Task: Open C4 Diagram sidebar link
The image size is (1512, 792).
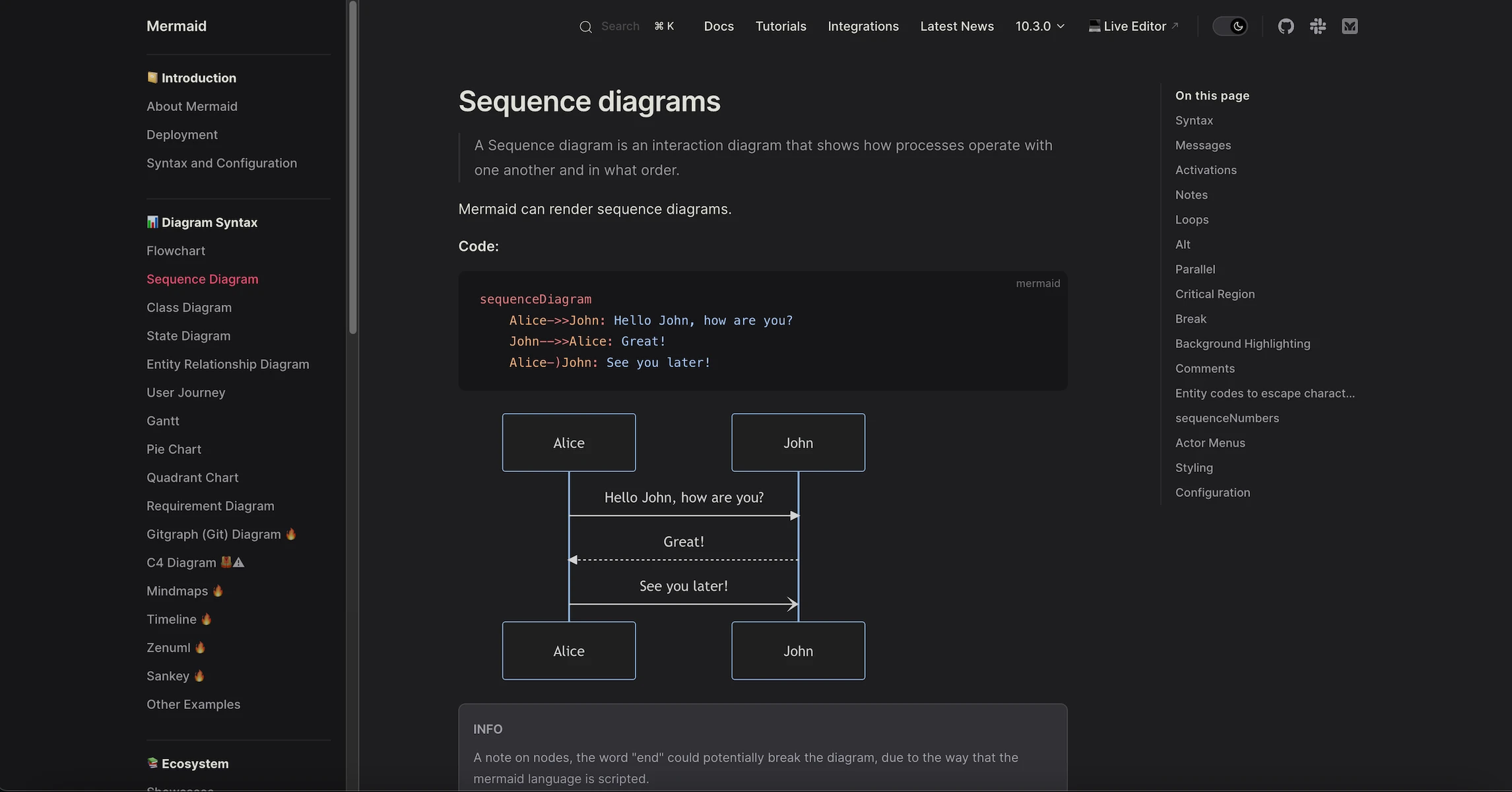Action: [x=195, y=563]
